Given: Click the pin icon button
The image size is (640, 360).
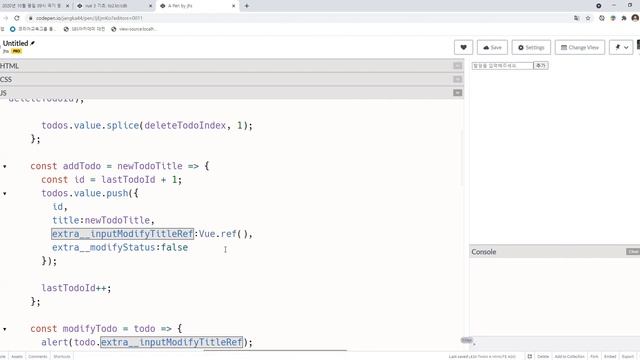Looking at the screenshot, I should (617, 47).
